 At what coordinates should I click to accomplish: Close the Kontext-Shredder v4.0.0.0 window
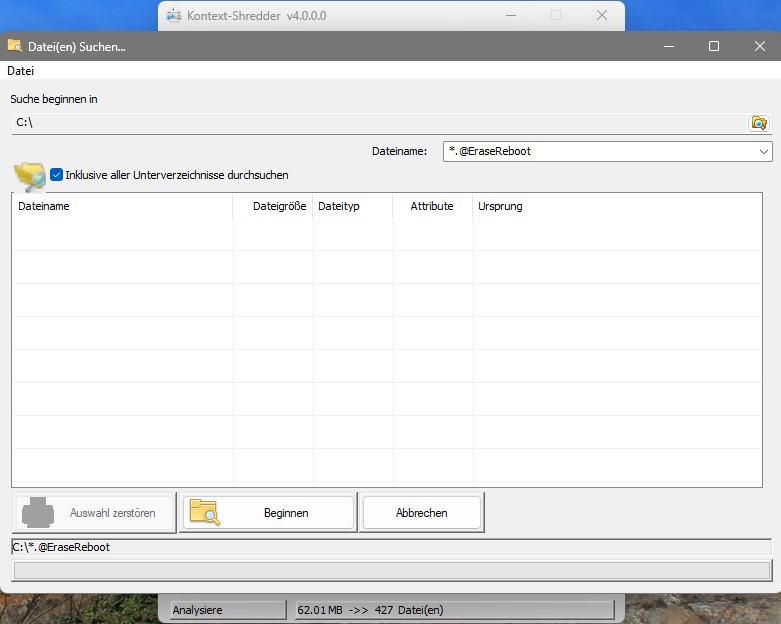tap(602, 15)
